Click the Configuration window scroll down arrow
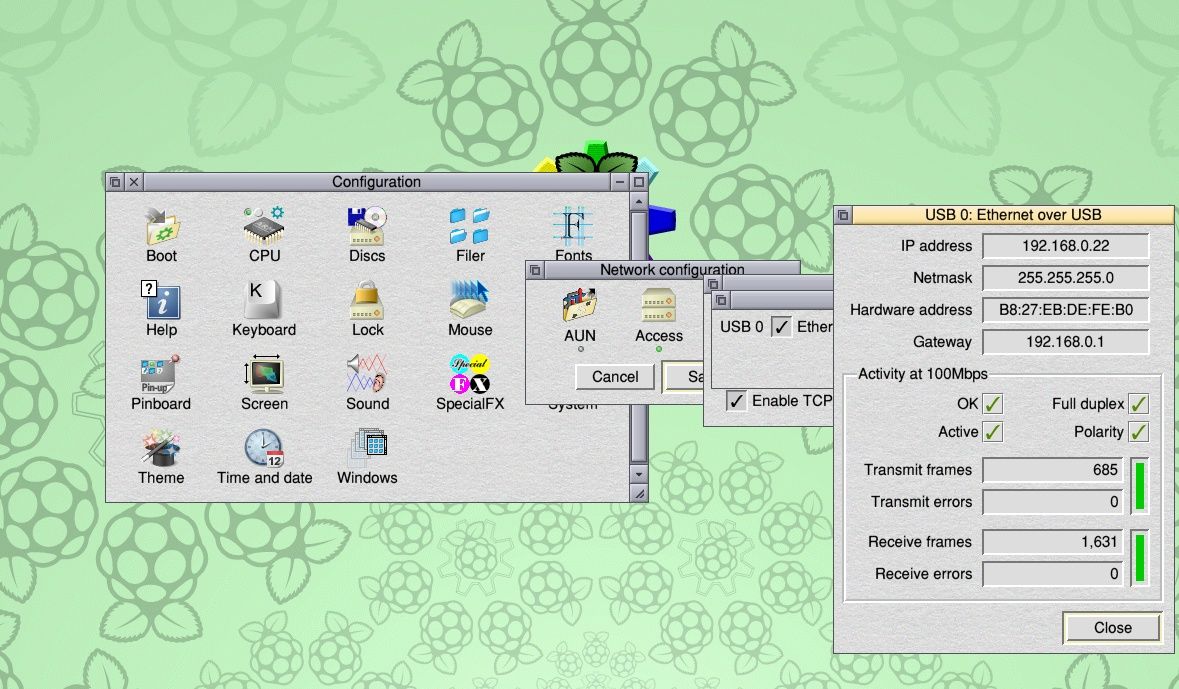This screenshot has height=689, width=1179. coord(638,475)
